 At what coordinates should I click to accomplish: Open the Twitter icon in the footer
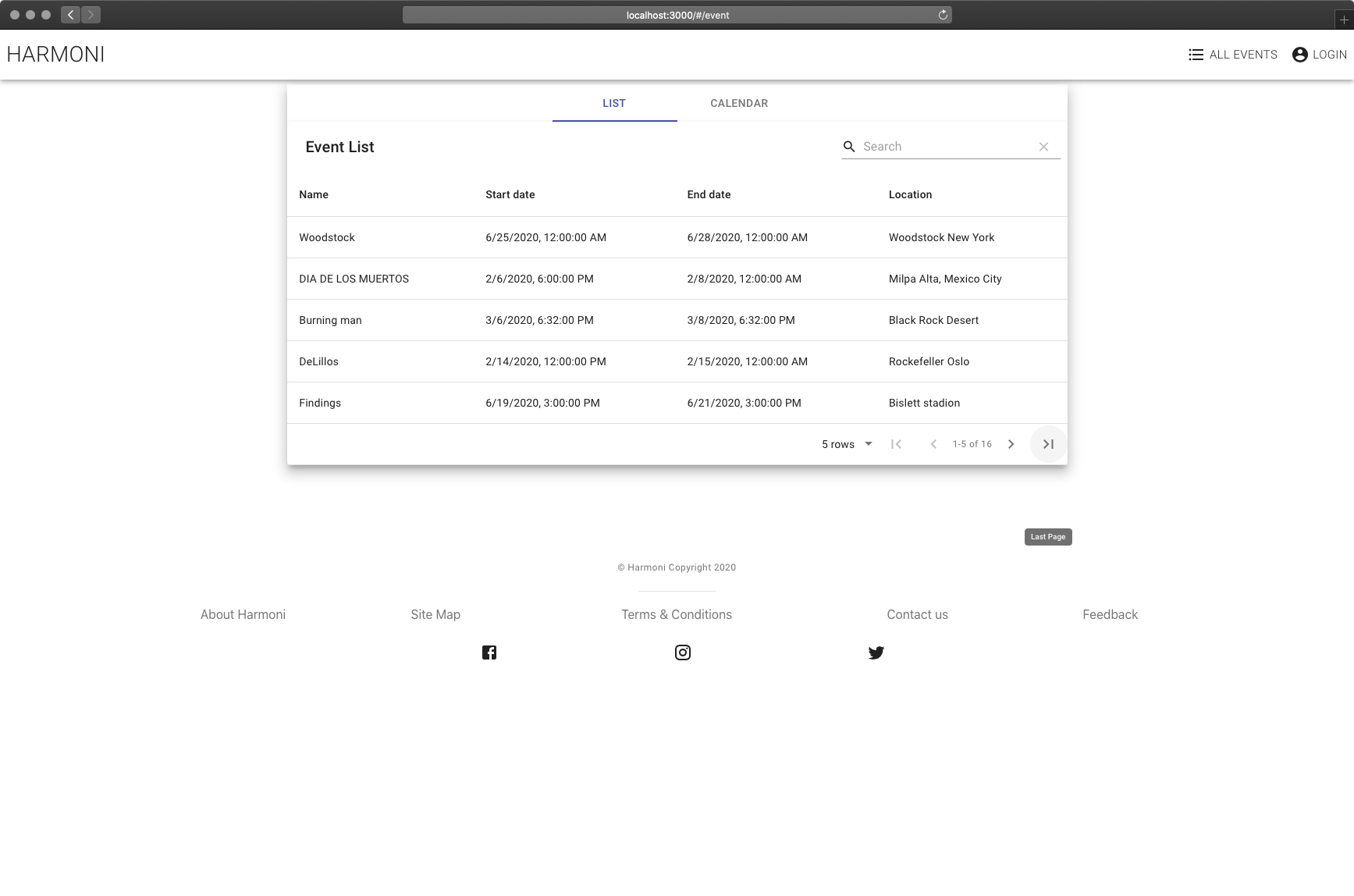point(876,652)
